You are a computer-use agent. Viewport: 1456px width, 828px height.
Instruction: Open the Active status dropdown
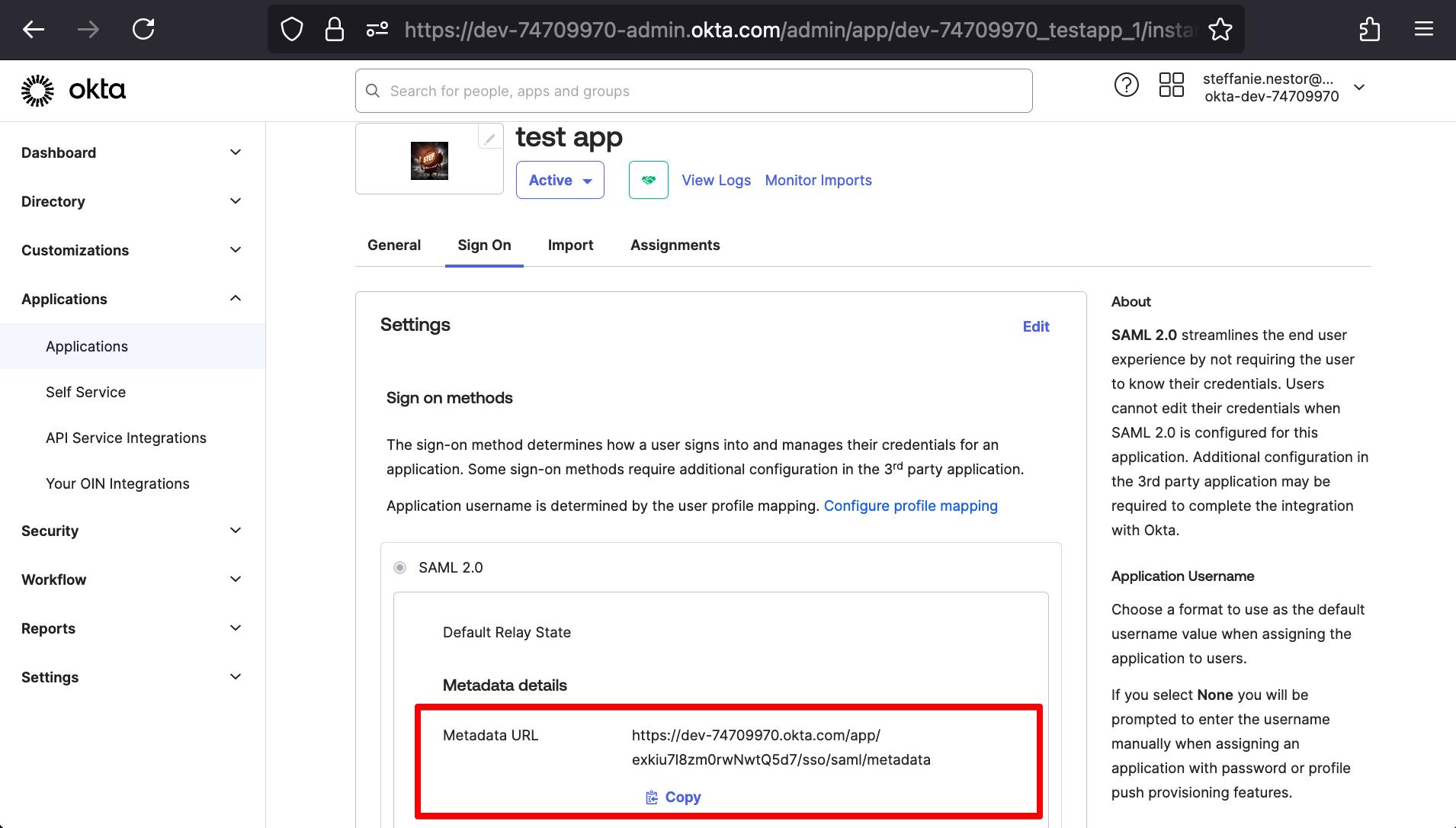pyautogui.click(x=560, y=180)
